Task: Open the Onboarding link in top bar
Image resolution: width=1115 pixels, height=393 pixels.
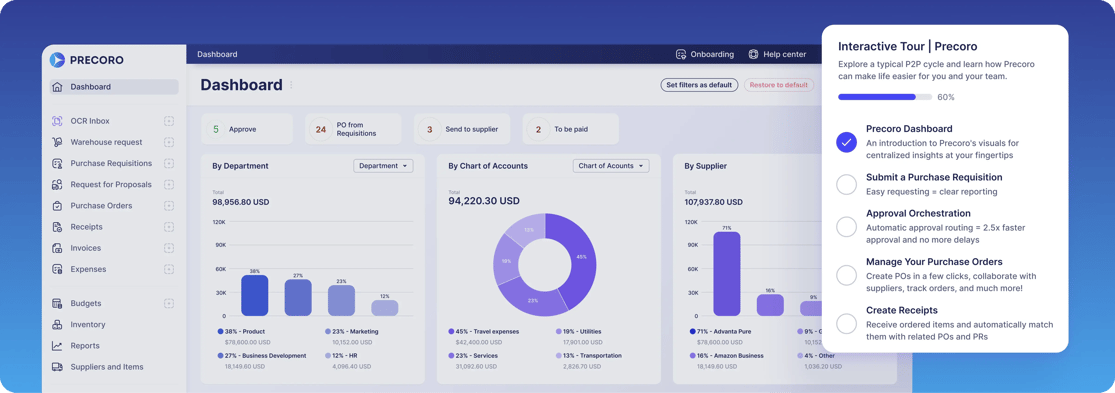Action: click(x=705, y=54)
